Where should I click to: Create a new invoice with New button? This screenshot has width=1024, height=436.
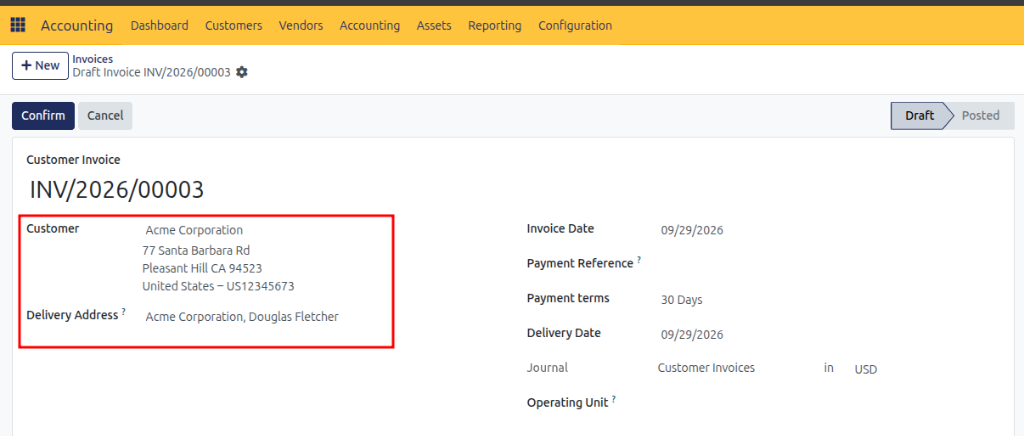click(x=40, y=66)
